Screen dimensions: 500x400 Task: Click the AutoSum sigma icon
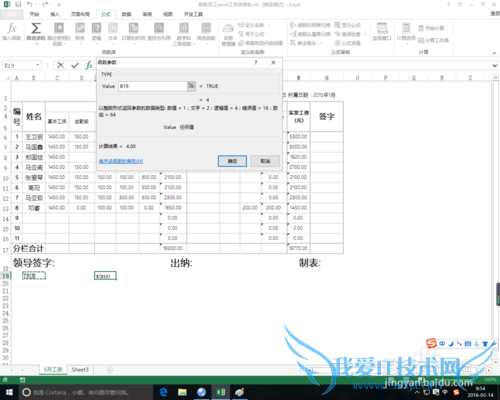(36, 28)
